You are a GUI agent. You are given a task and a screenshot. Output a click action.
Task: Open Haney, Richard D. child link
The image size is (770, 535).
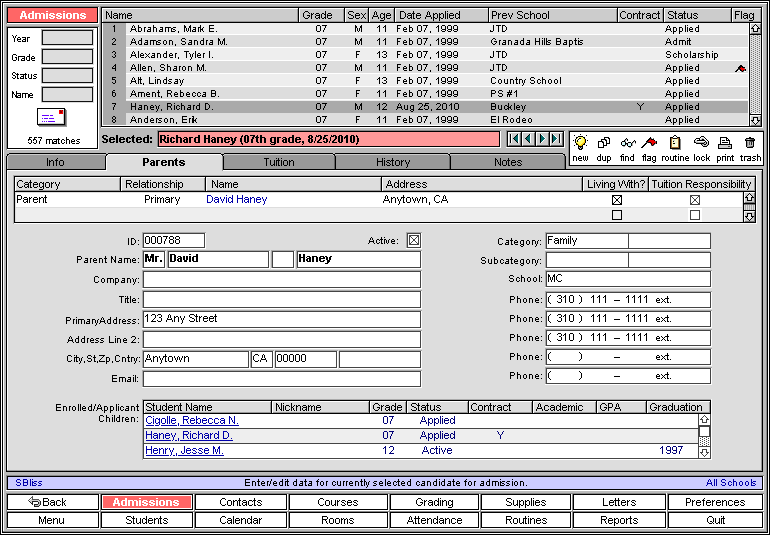click(x=189, y=435)
